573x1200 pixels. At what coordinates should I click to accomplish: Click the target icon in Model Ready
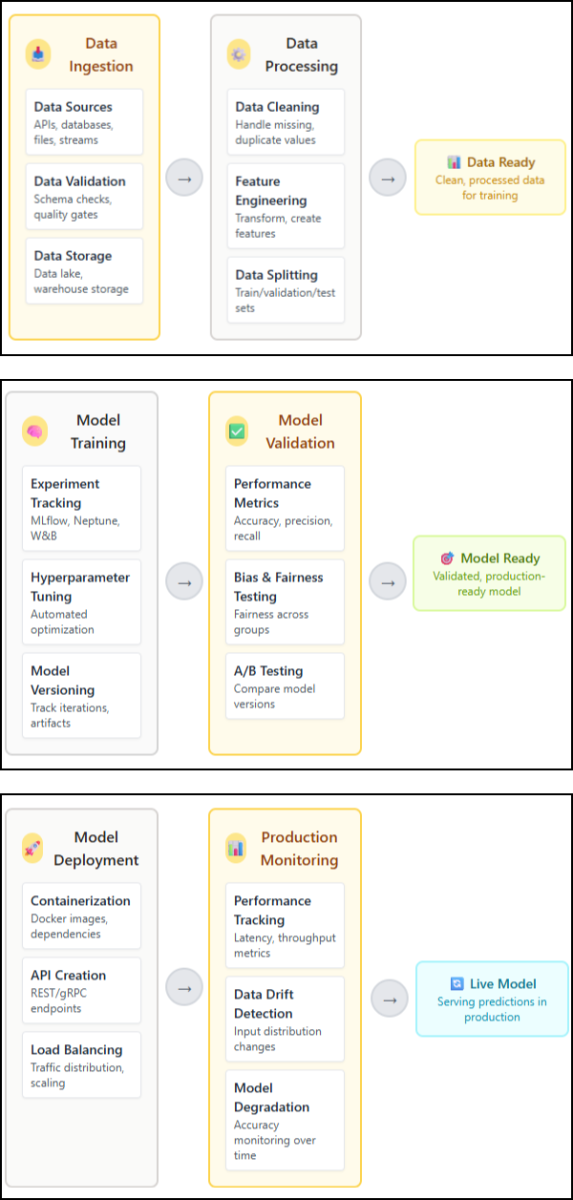tap(447, 559)
